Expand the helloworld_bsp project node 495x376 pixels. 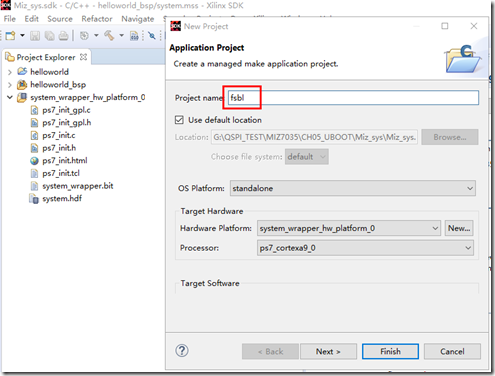point(10,85)
